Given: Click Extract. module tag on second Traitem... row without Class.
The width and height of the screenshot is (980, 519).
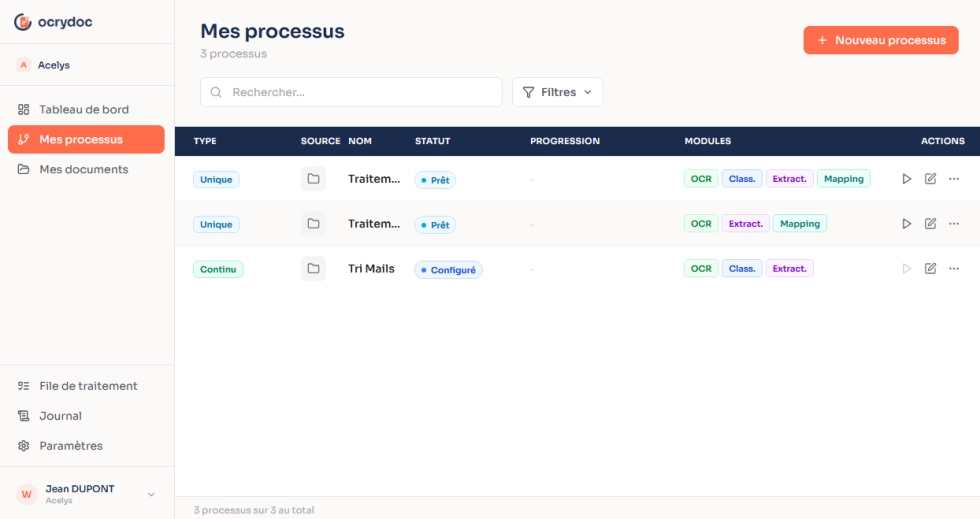Looking at the screenshot, I should click(x=746, y=224).
